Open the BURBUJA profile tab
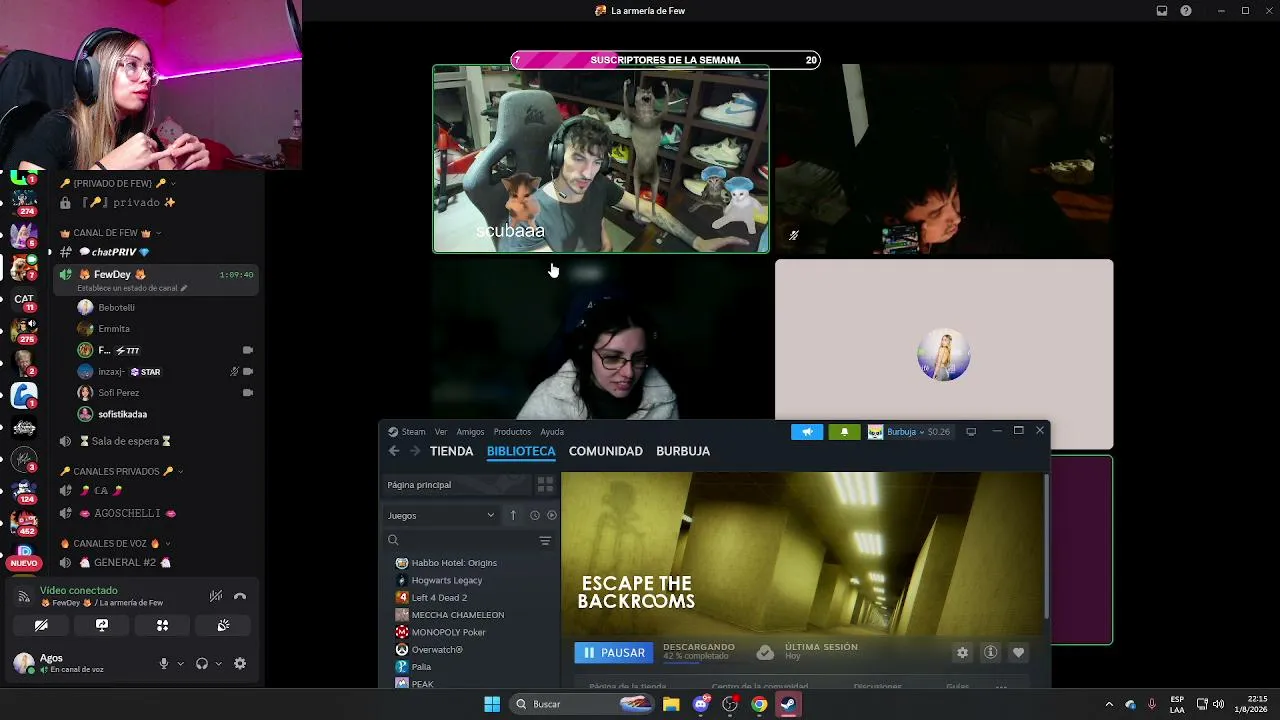Image resolution: width=1280 pixels, height=720 pixels. click(683, 451)
